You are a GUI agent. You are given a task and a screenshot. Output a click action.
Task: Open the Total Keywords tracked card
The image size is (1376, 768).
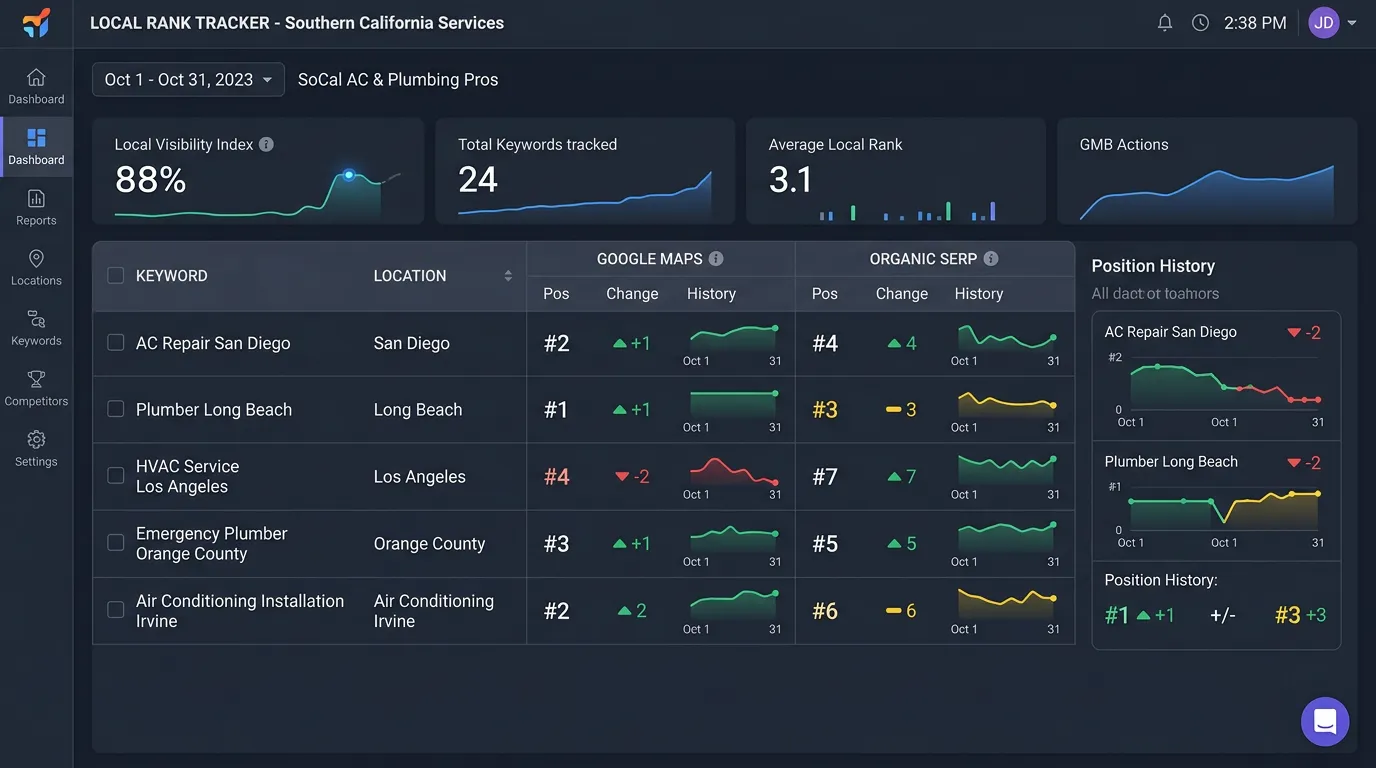[585, 171]
